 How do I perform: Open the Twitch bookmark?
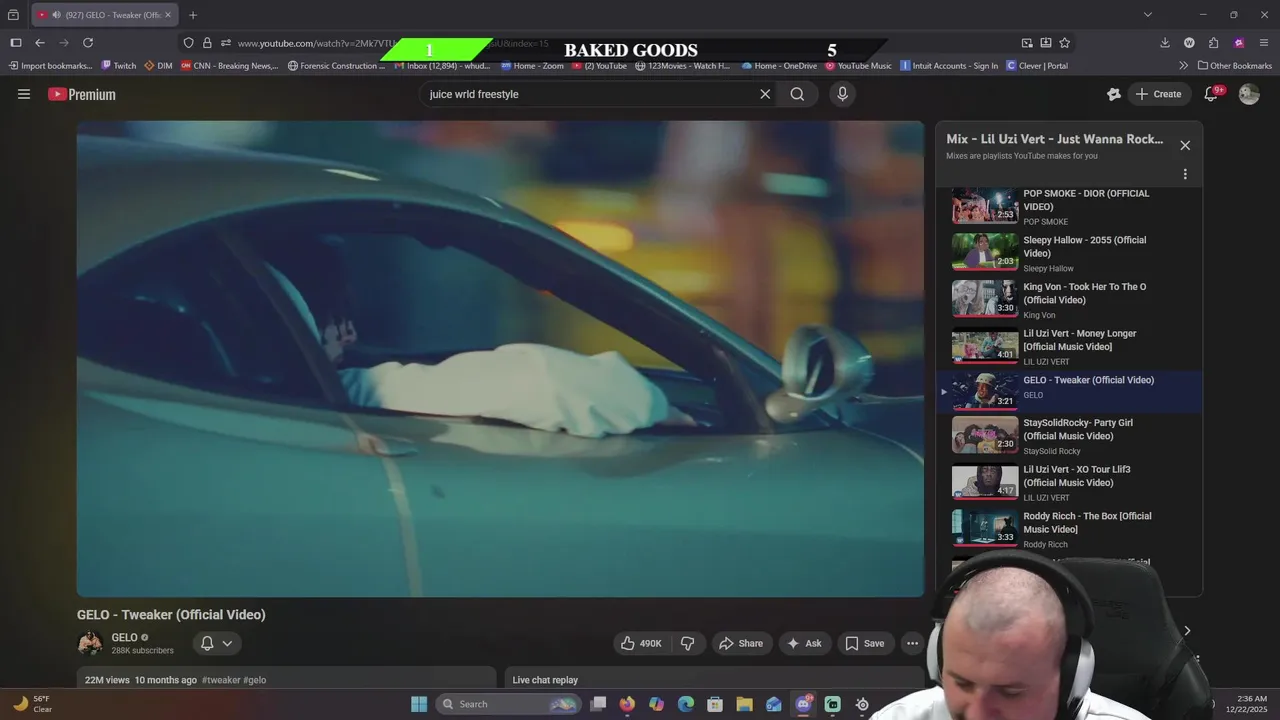[x=118, y=66]
